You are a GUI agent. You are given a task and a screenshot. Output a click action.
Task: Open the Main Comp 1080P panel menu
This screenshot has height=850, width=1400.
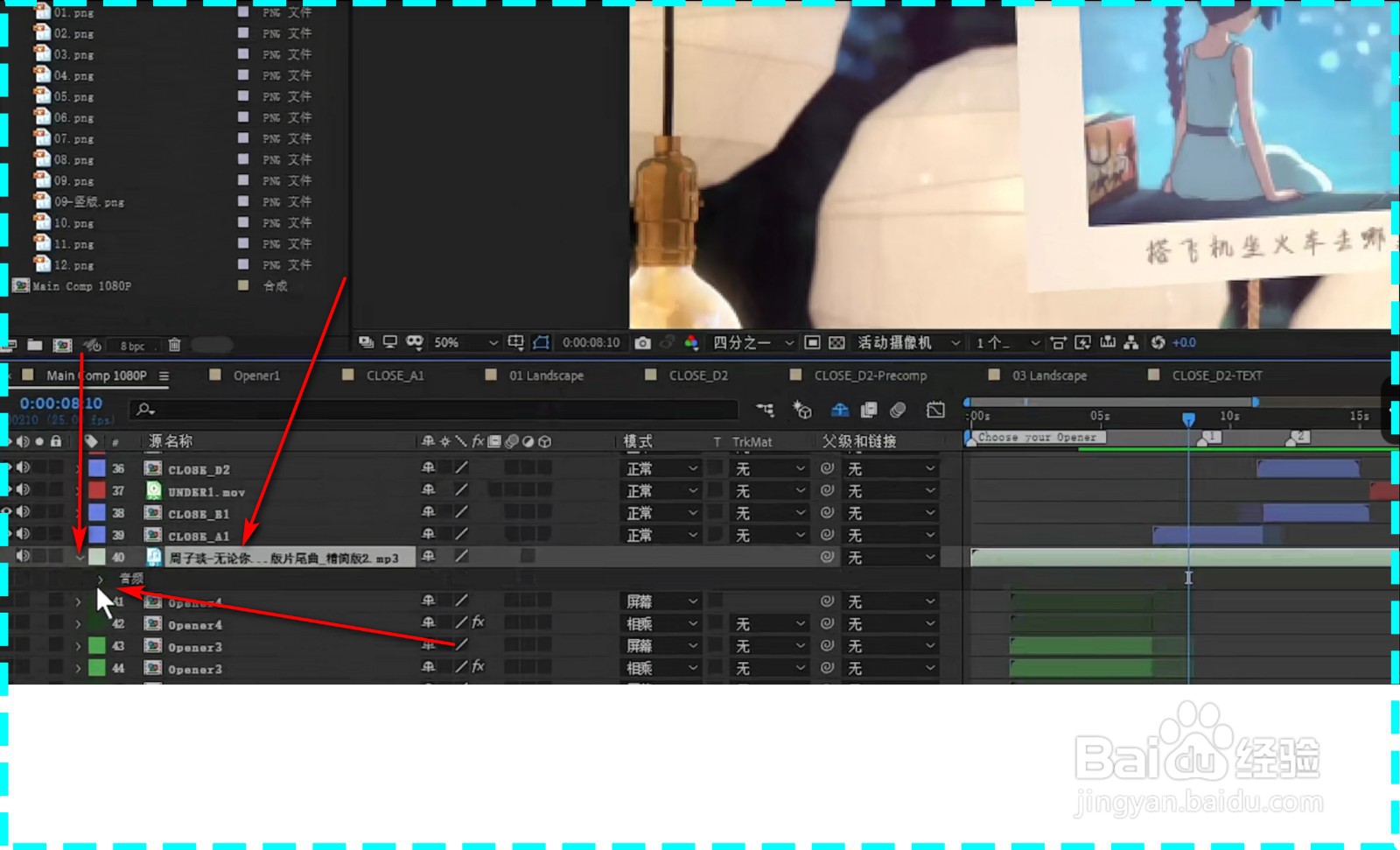tap(164, 376)
